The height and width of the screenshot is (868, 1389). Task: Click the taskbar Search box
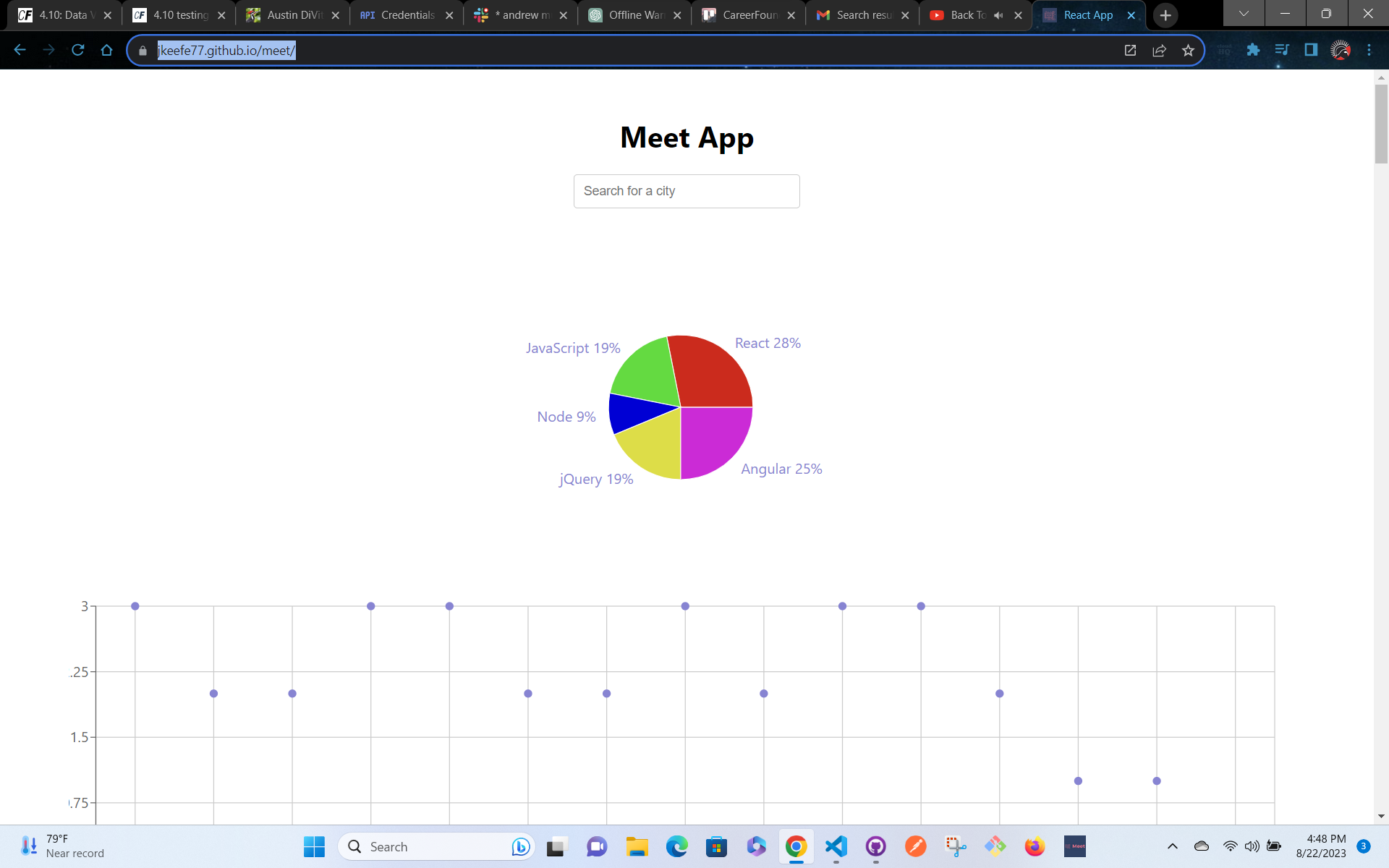tap(436, 846)
